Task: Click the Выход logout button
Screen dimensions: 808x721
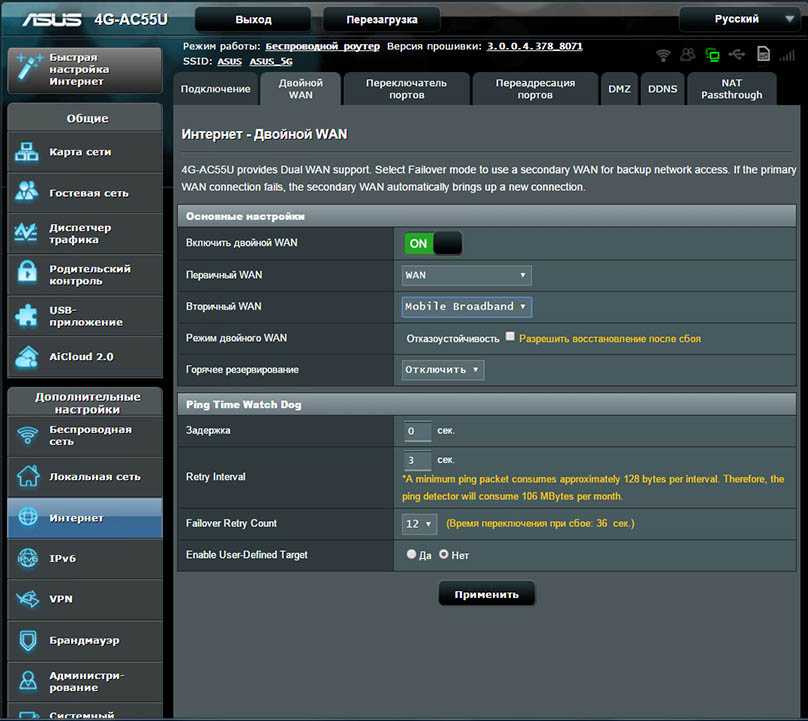Action: click(253, 20)
